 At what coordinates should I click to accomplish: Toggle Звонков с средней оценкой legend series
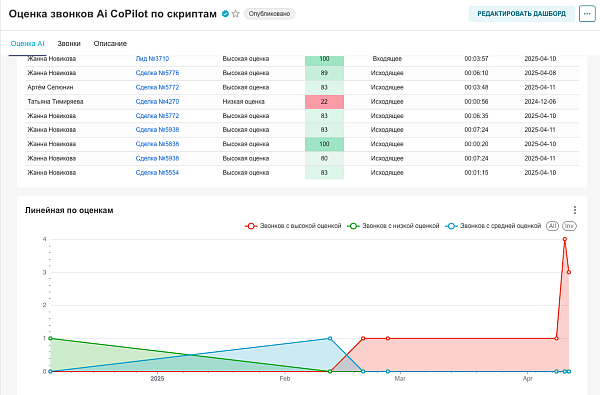click(493, 226)
